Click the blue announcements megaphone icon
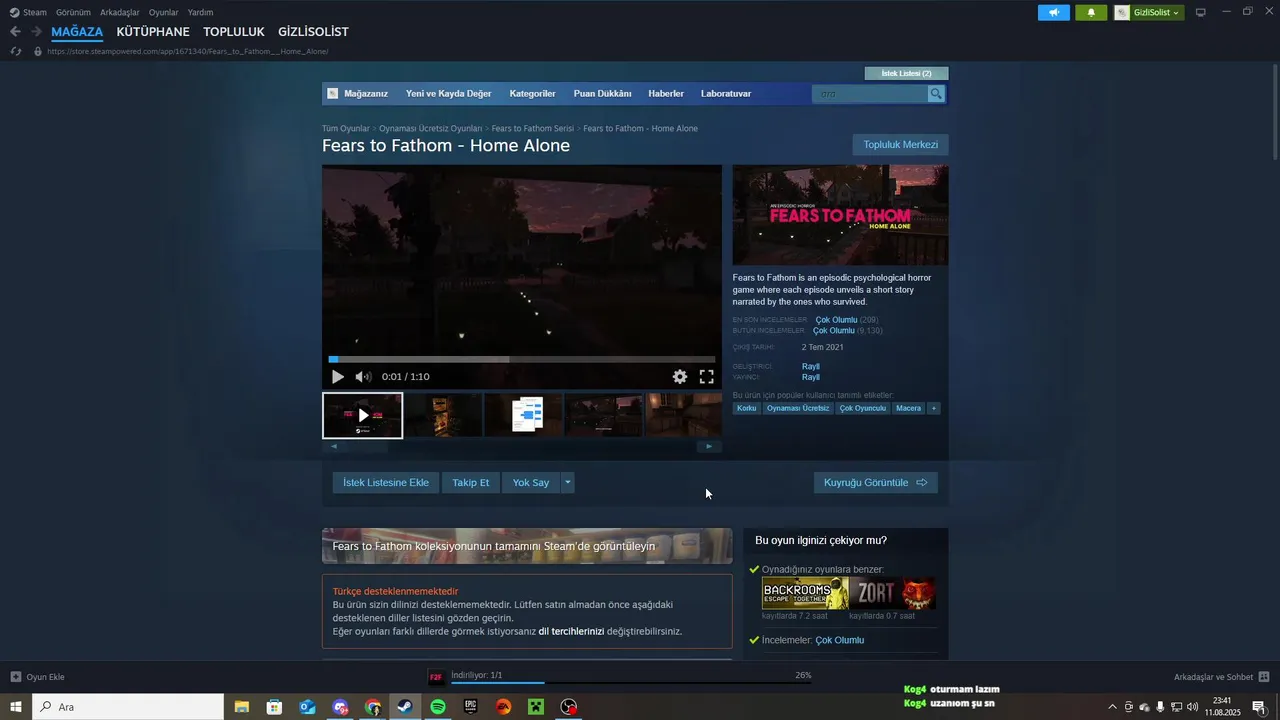This screenshot has width=1280, height=720. click(1053, 12)
